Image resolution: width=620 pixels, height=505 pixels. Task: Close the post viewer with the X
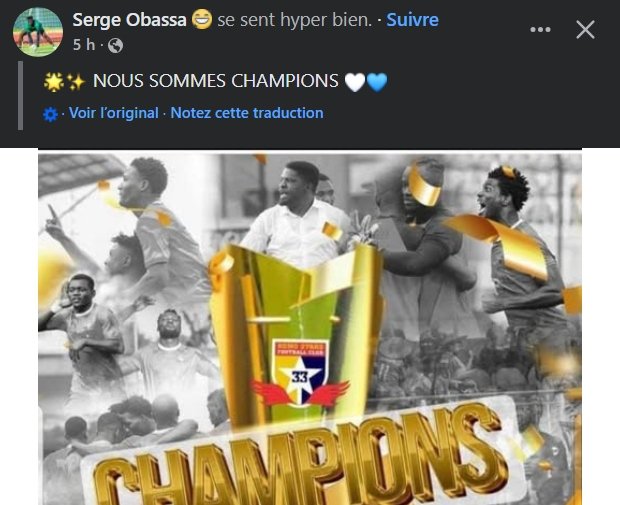coord(585,30)
